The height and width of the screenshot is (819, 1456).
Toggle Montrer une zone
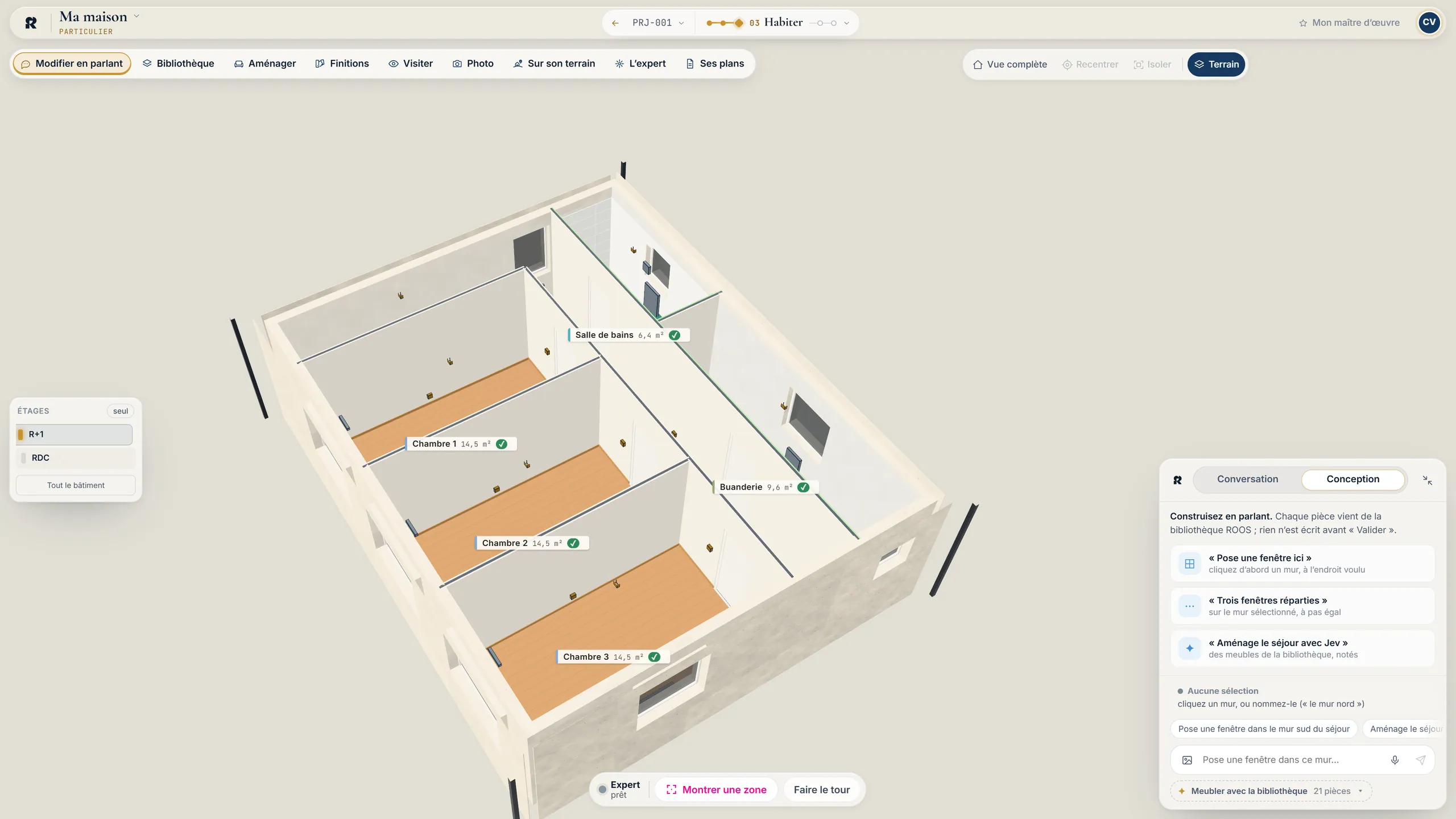pos(716,790)
